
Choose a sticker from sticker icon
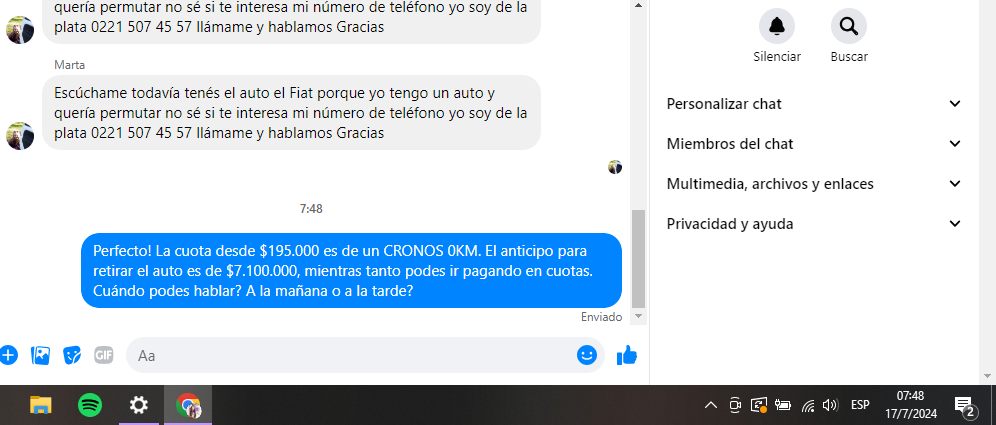[x=72, y=355]
